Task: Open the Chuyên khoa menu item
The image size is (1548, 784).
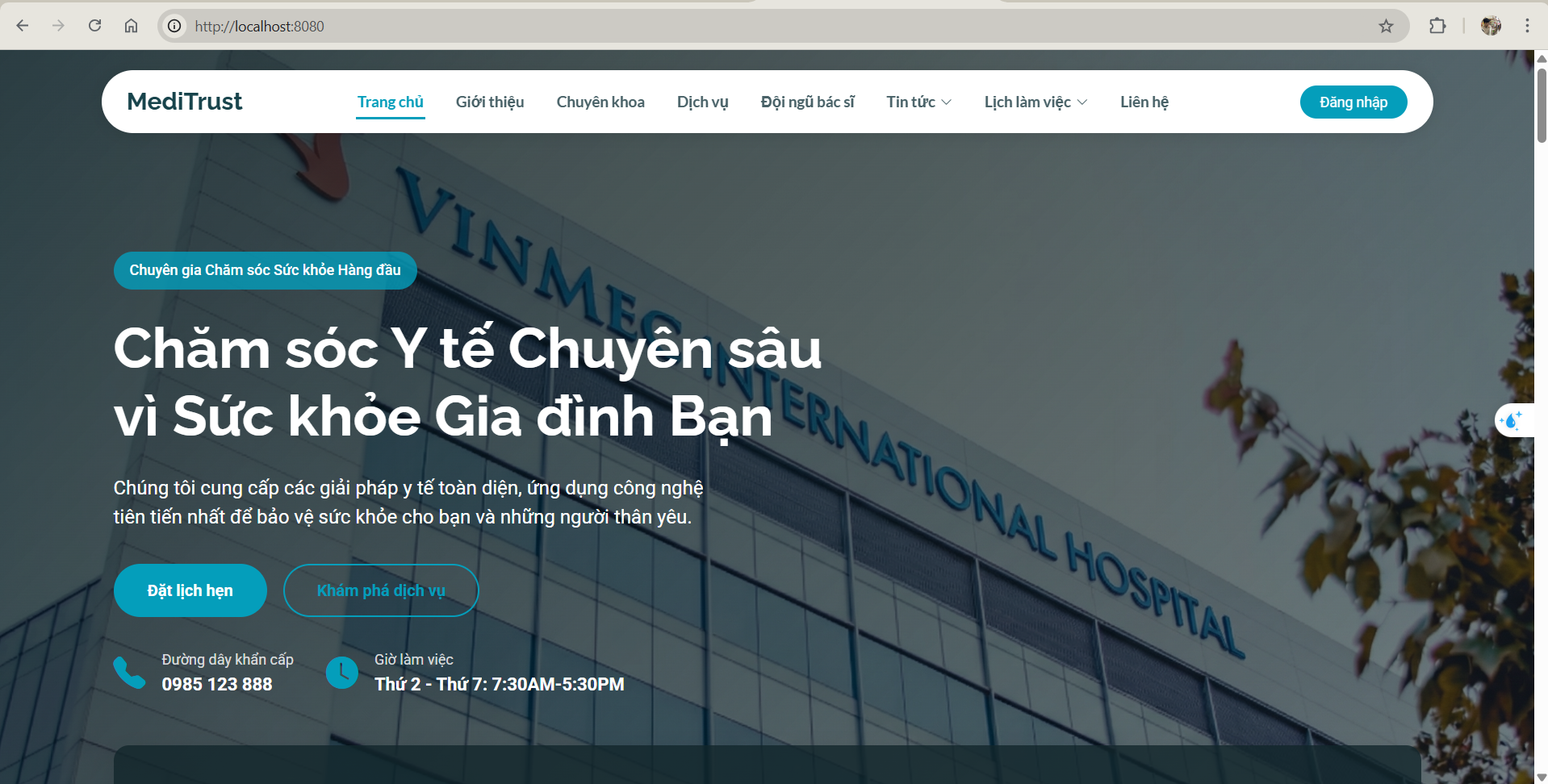Action: point(600,102)
